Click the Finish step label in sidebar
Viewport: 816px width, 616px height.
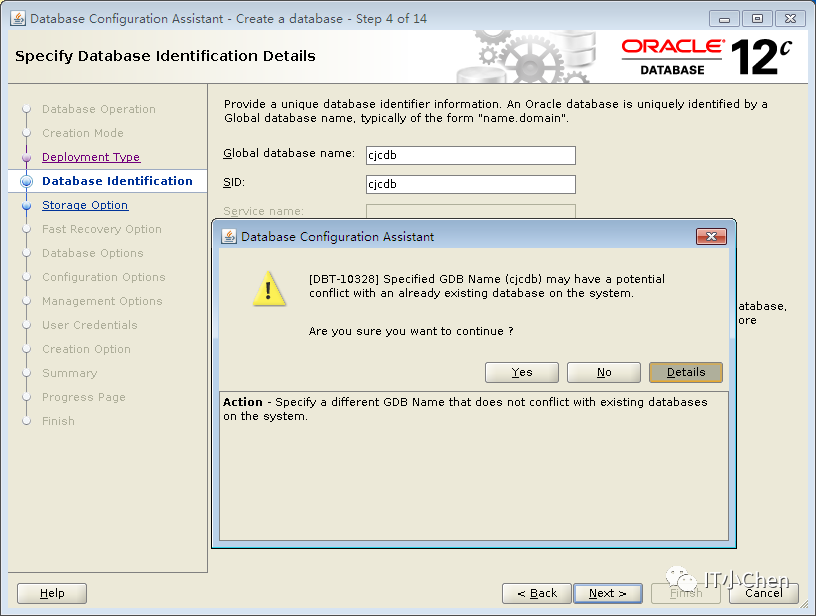(x=58, y=421)
